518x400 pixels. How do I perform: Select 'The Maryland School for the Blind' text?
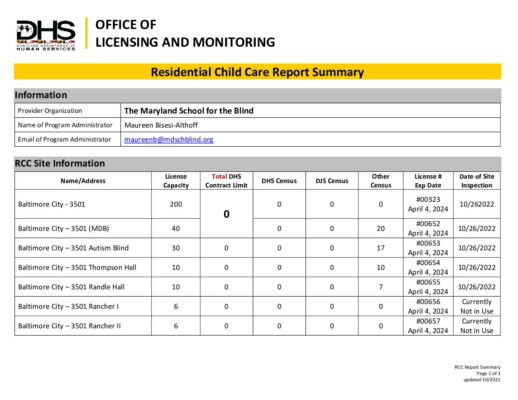point(189,111)
